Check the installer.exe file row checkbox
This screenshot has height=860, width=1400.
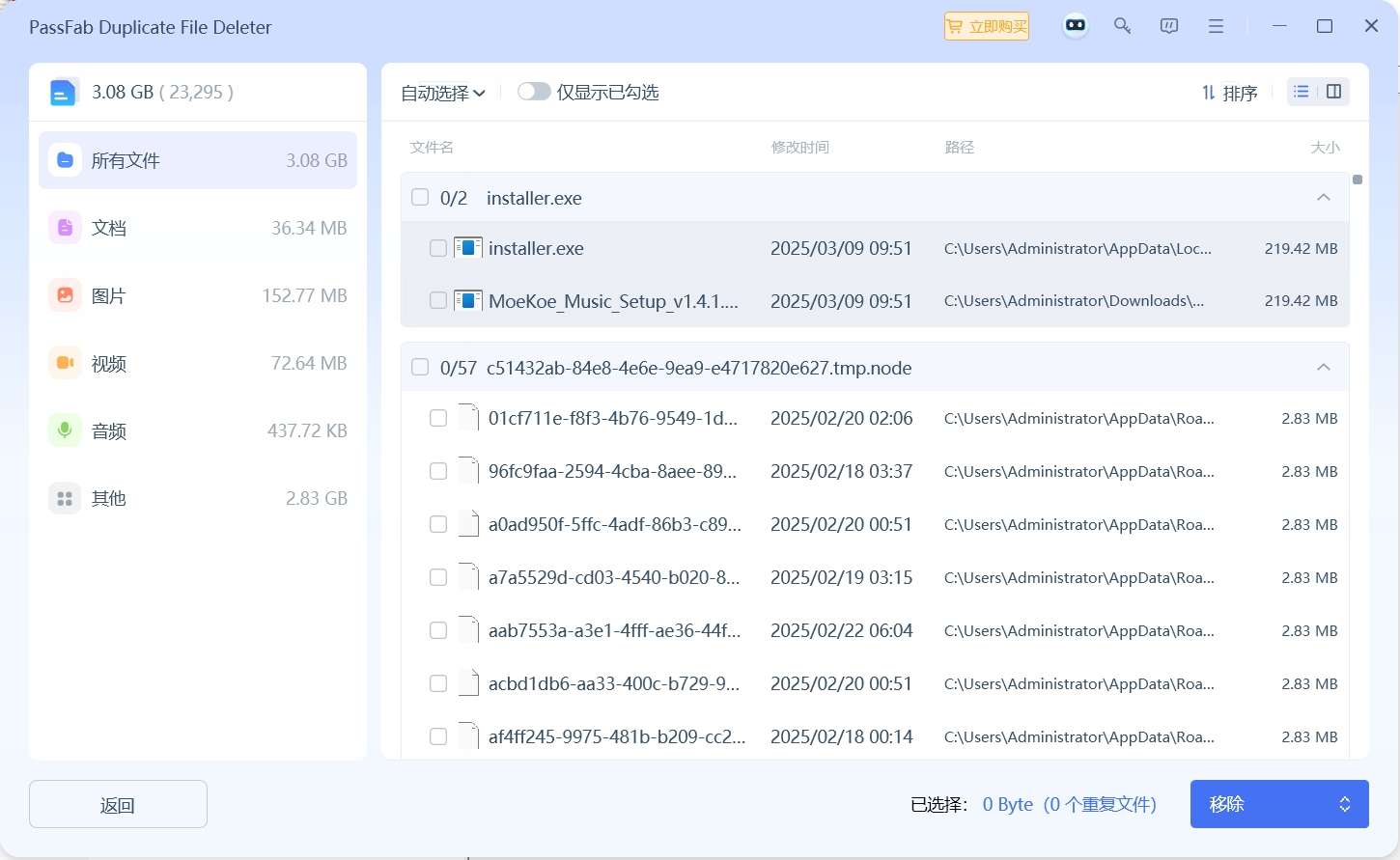(438, 248)
